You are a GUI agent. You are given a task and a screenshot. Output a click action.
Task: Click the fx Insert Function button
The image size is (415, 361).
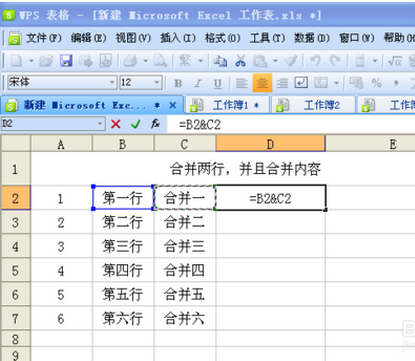coord(155,124)
